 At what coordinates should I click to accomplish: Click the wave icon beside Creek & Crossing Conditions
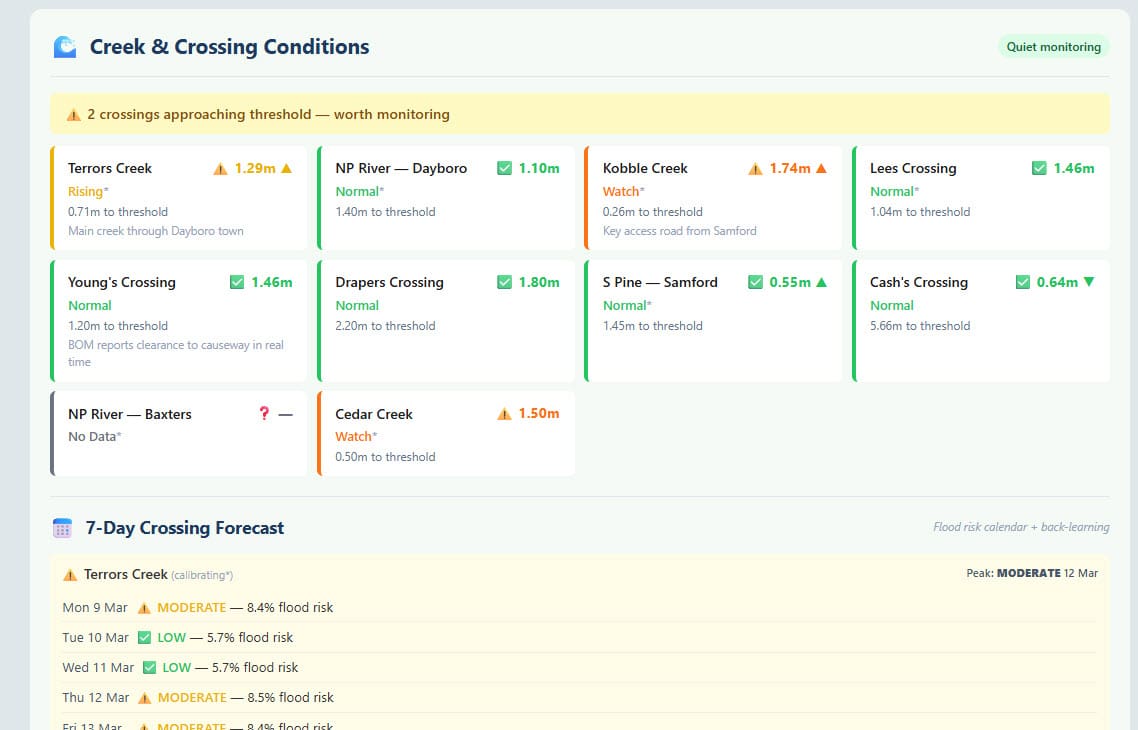click(x=64, y=47)
